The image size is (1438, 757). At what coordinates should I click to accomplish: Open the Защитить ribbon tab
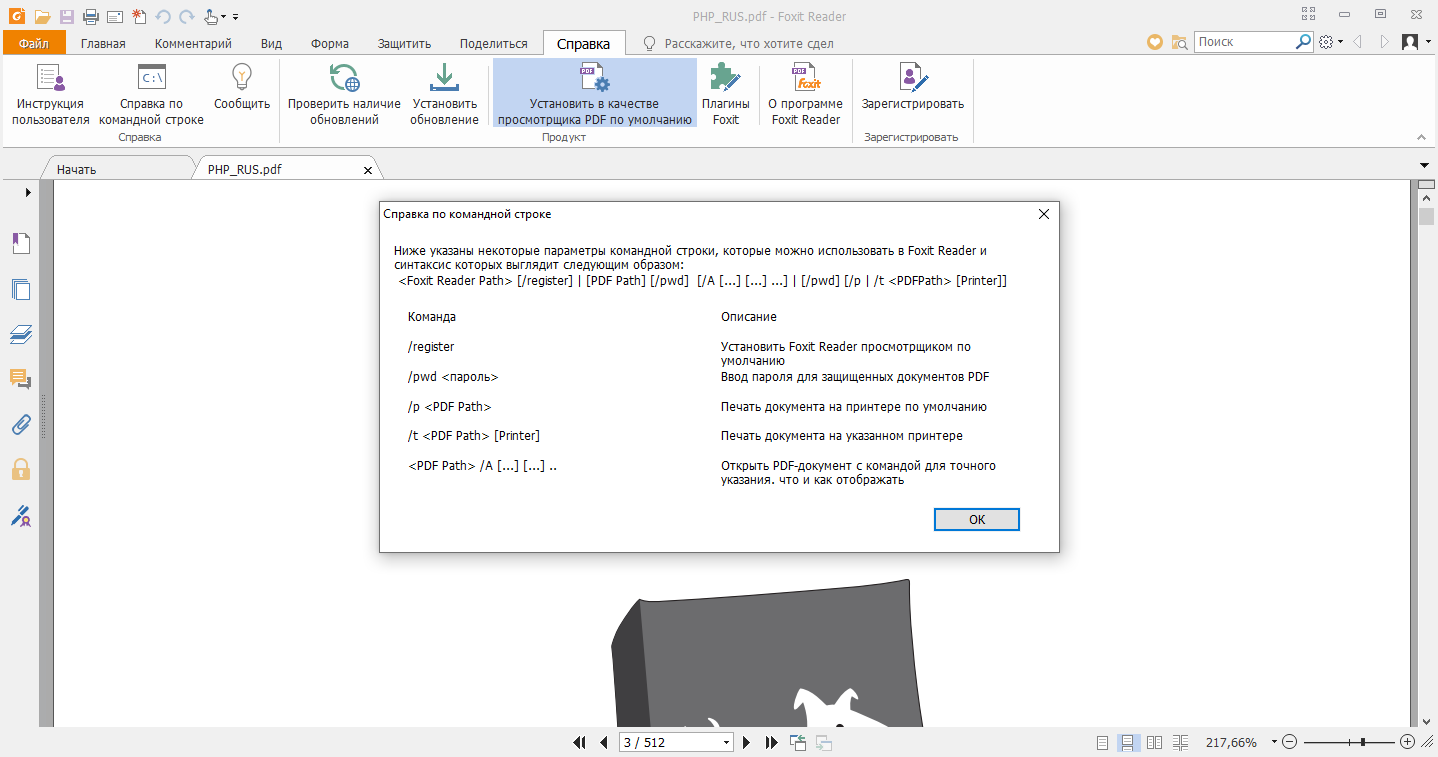[x=404, y=43]
